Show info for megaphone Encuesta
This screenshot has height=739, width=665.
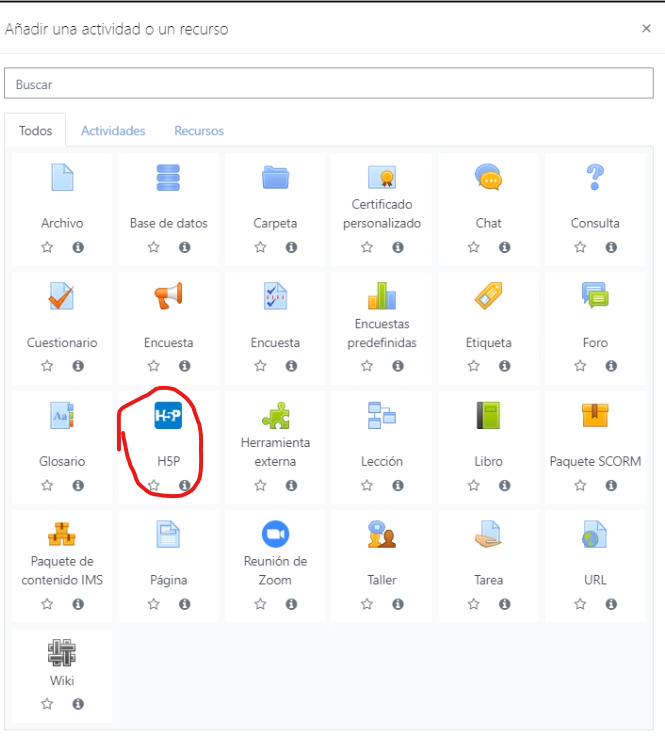tap(185, 366)
